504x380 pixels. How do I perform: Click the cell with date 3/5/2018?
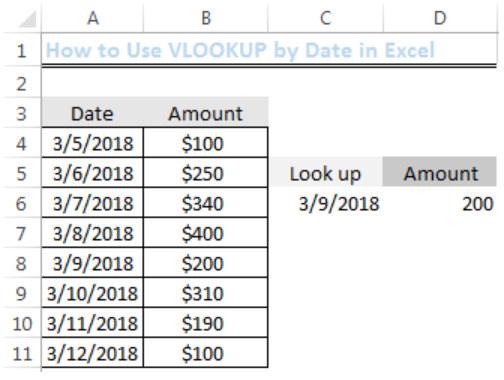click(93, 143)
